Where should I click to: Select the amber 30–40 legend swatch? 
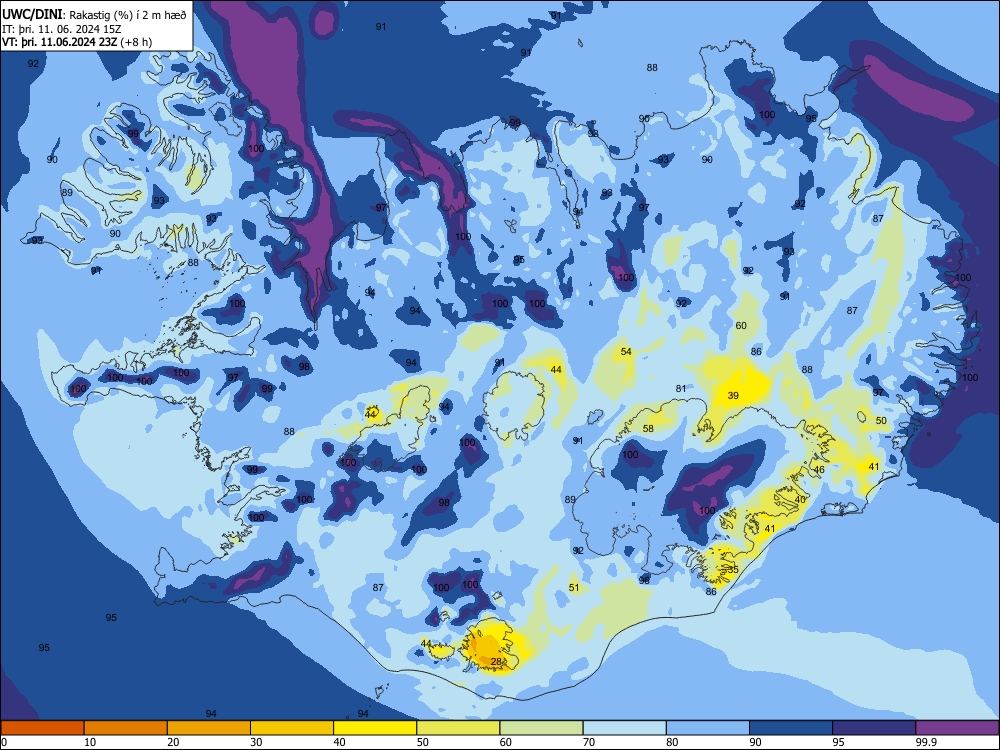coord(292,728)
